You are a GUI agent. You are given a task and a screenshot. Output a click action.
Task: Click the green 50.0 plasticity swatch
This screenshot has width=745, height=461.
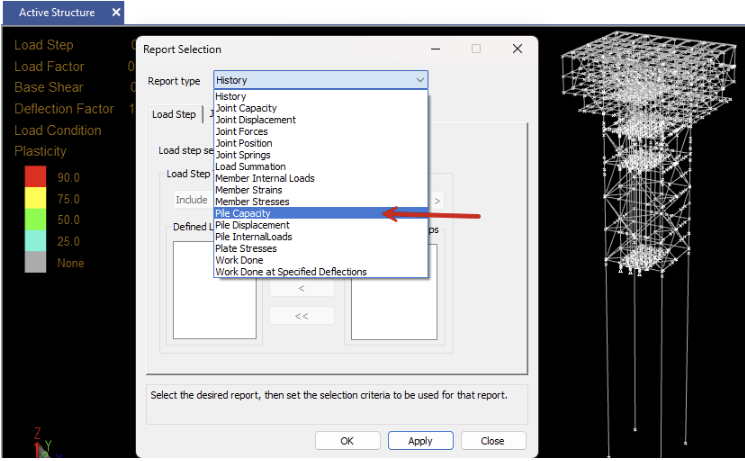tap(35, 219)
